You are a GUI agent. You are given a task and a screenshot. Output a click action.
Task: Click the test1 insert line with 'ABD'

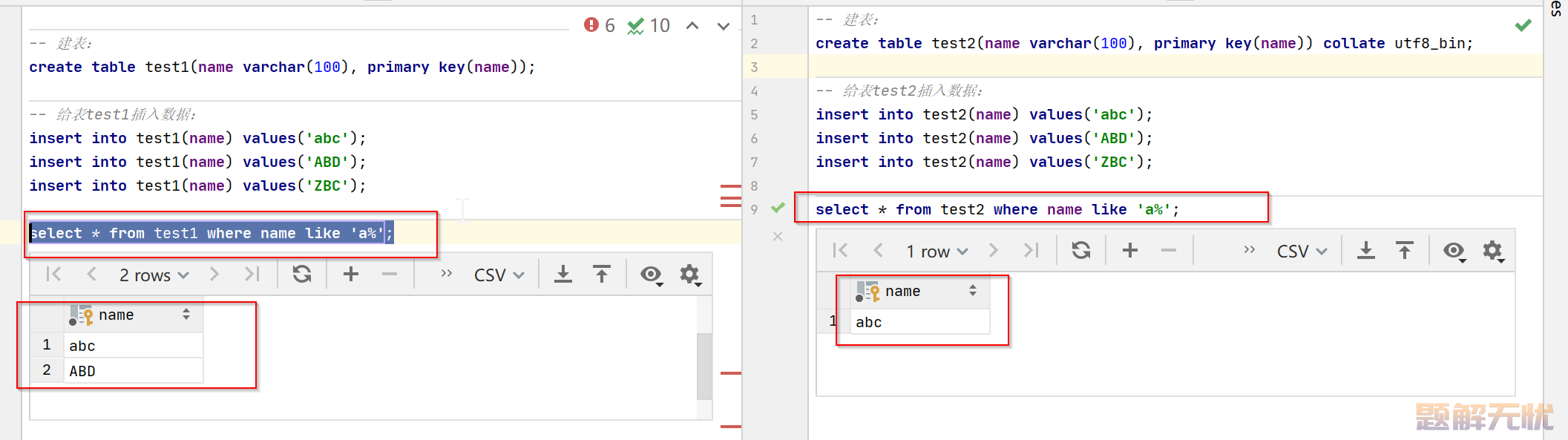197,162
